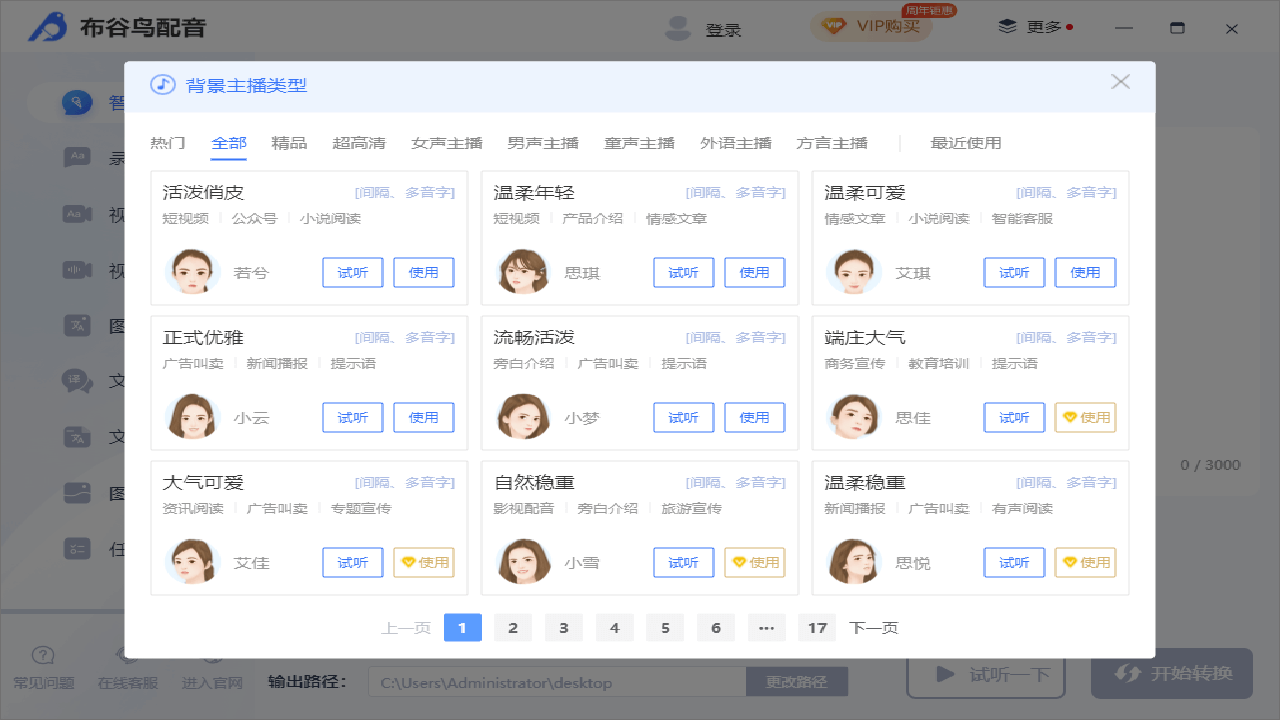This screenshot has width=1280, height=720.
Task: Jump to page 17 in pagination
Action: point(816,627)
